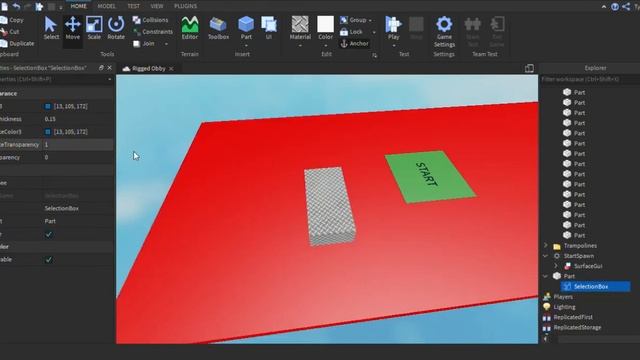
Task: Open the TEST ribbon tab
Action: tap(133, 6)
